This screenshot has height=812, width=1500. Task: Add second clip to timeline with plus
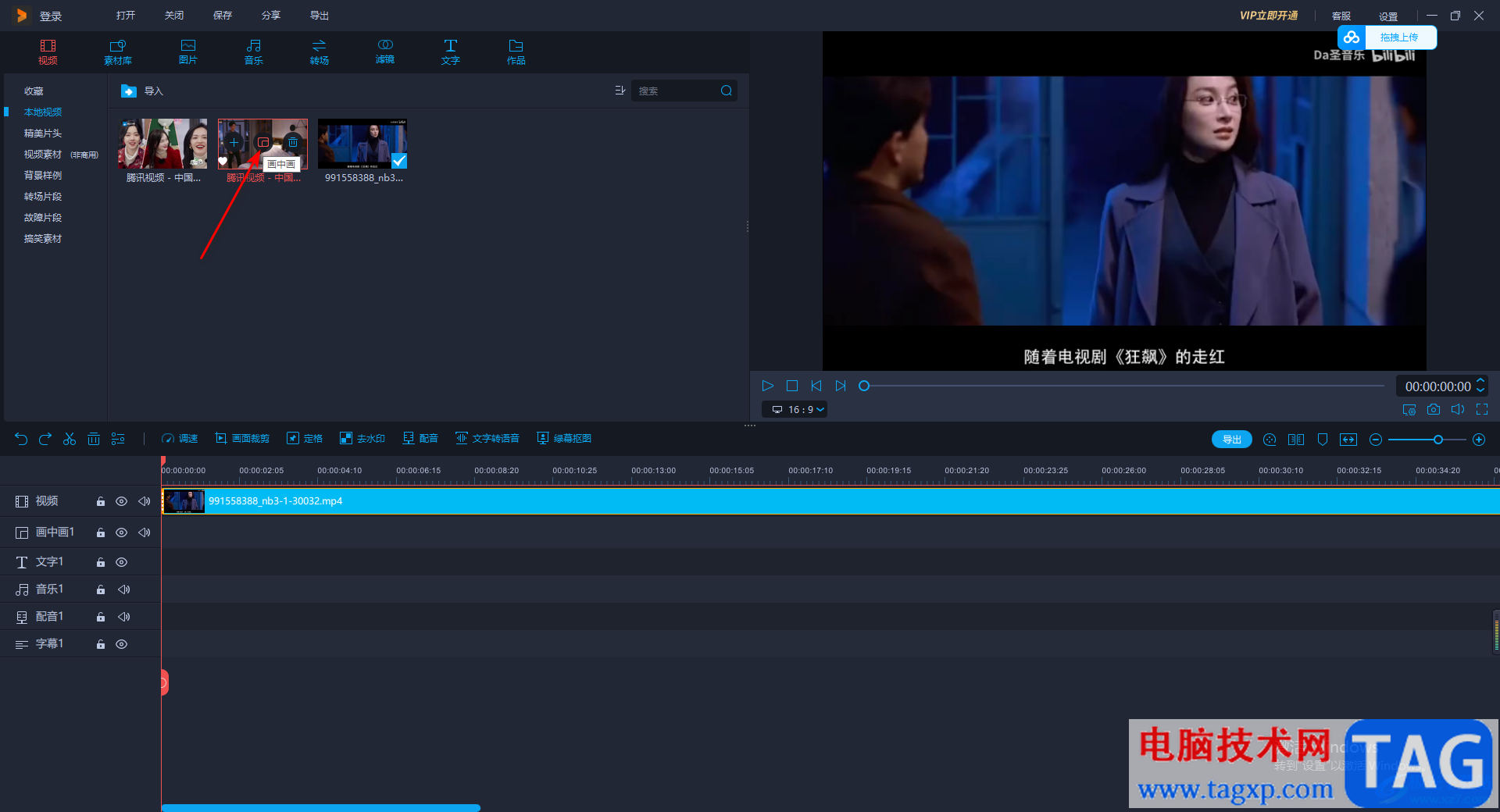coord(234,142)
